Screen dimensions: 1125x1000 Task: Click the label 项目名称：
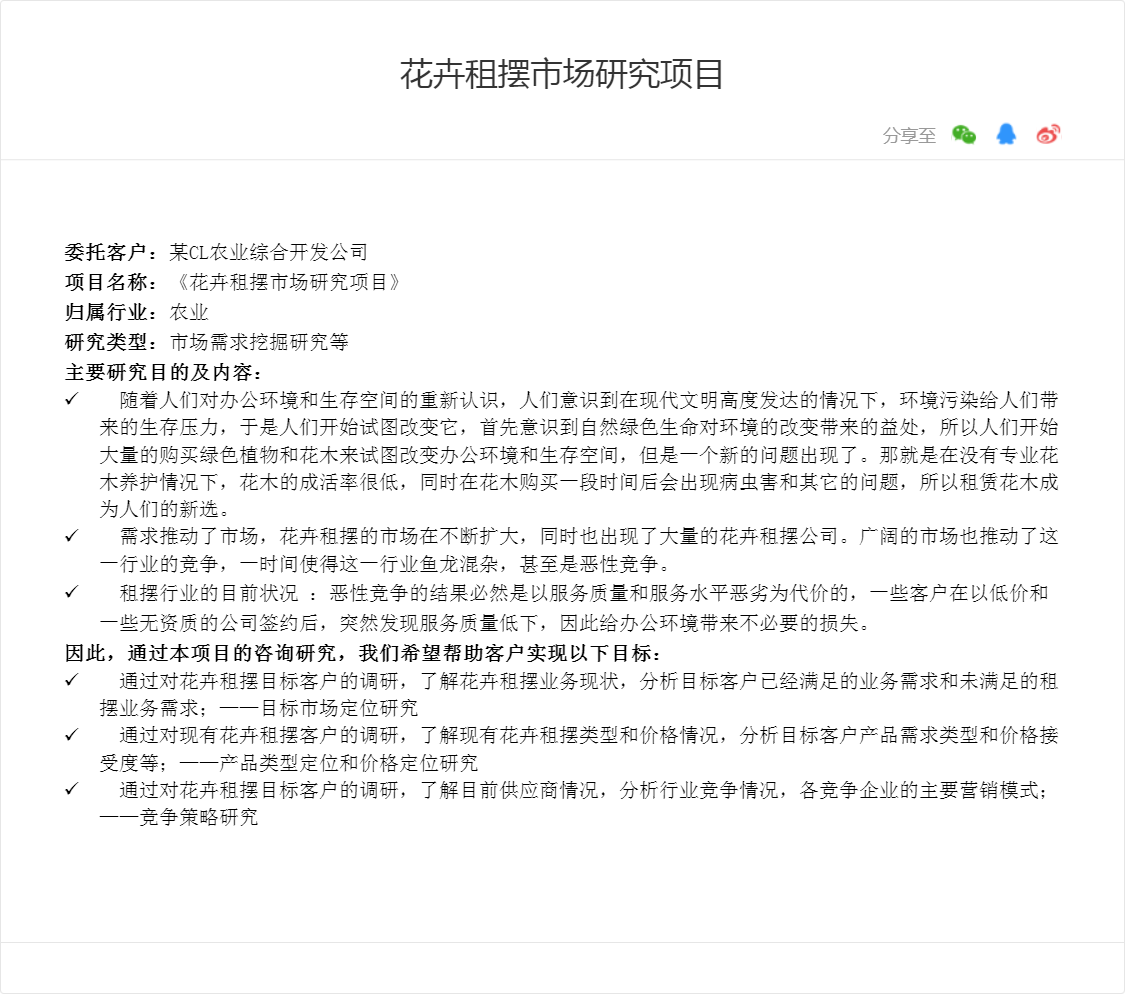tap(112, 283)
